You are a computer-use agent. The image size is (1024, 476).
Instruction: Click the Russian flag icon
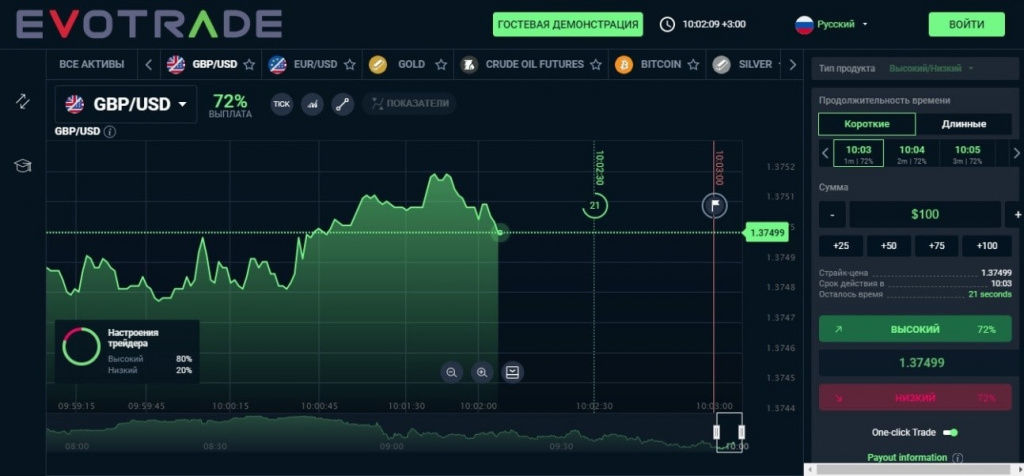tap(804, 24)
